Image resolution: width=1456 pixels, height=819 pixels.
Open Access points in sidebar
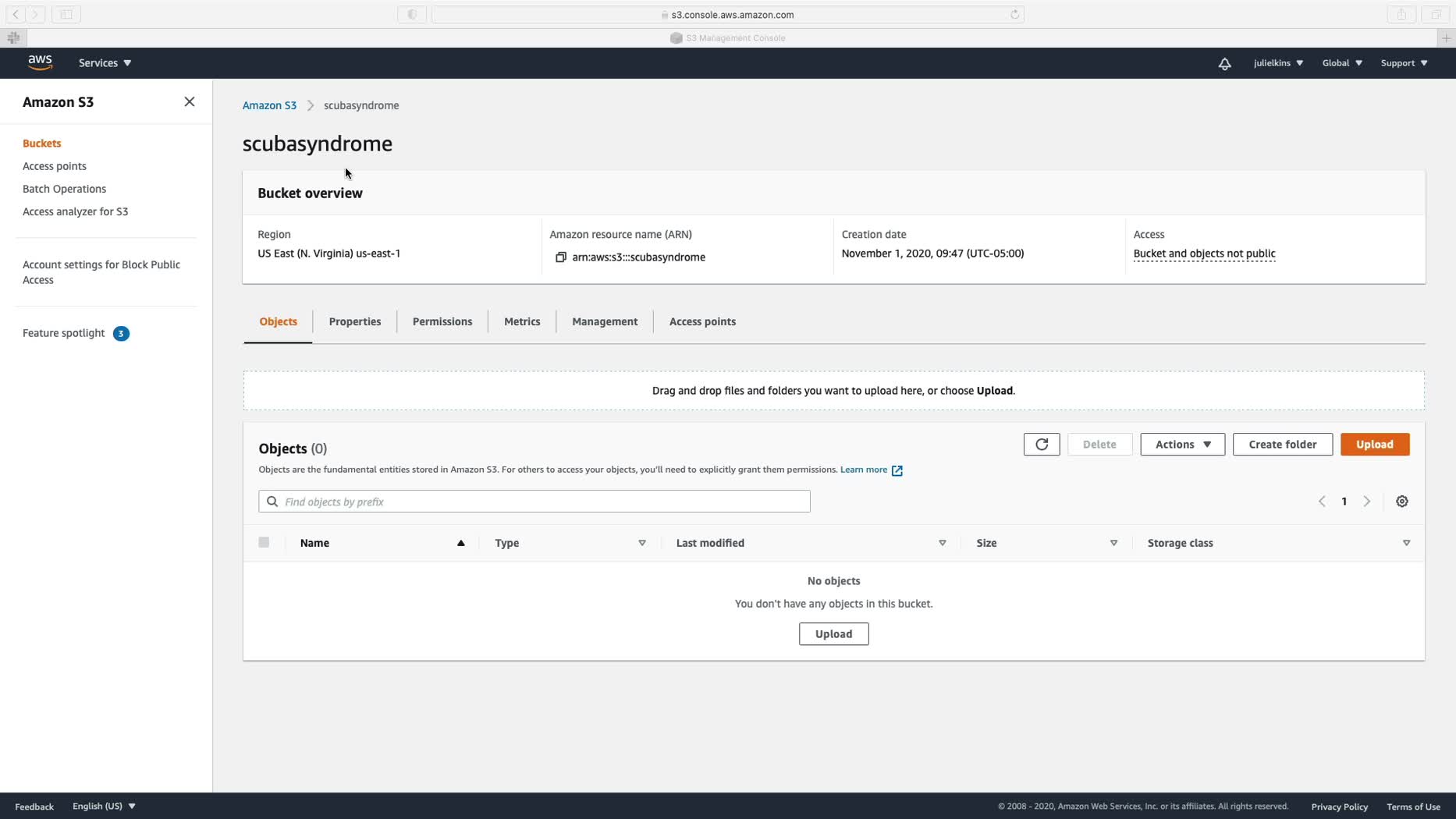tap(55, 166)
